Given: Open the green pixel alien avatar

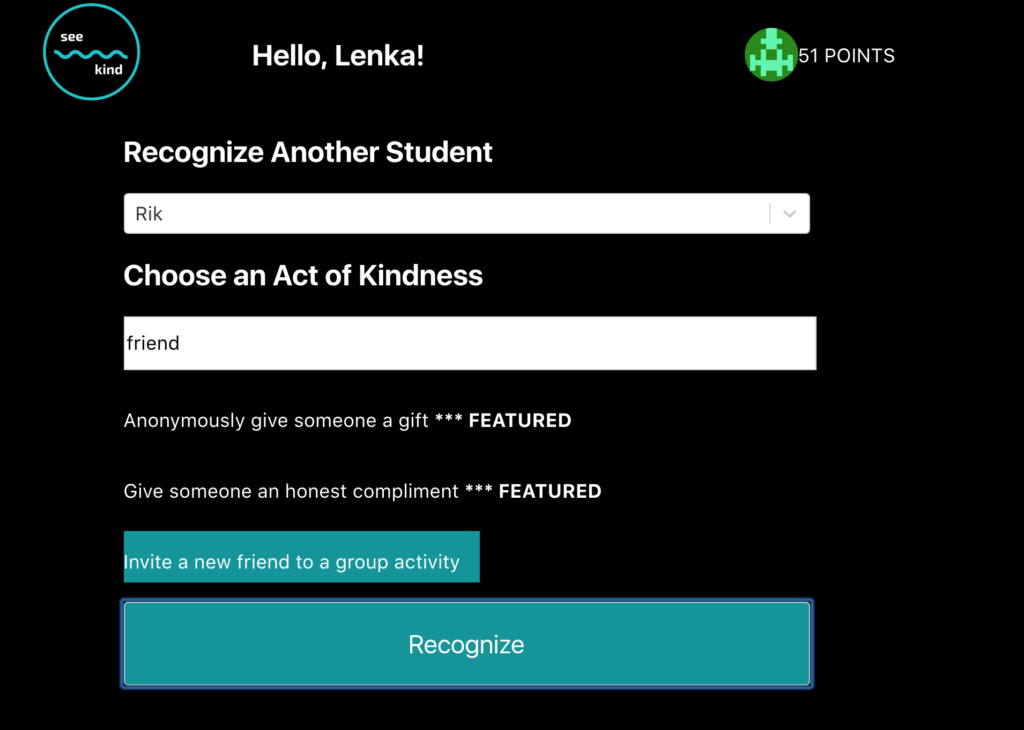Looking at the screenshot, I should click(x=771, y=55).
